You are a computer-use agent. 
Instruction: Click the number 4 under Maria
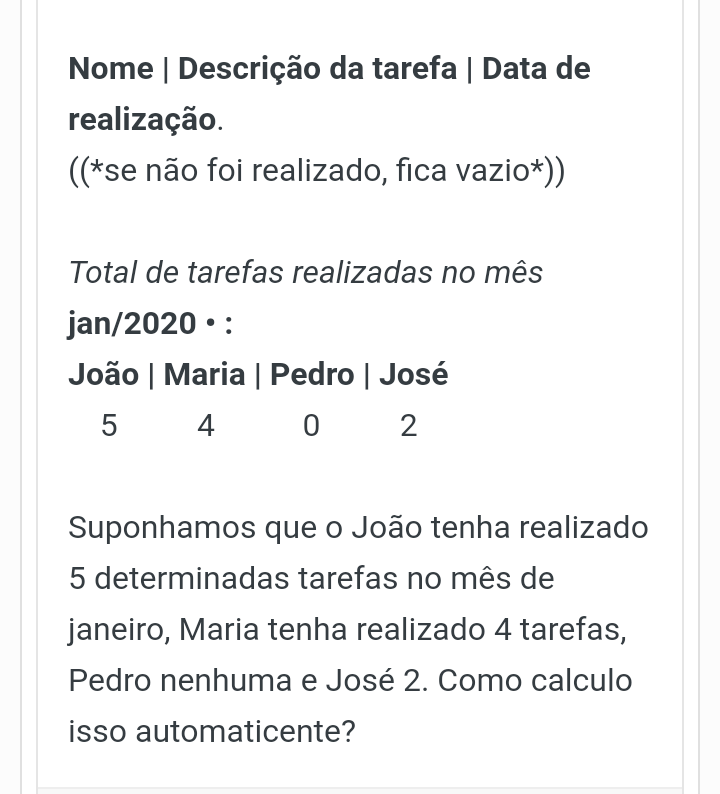coord(206,425)
